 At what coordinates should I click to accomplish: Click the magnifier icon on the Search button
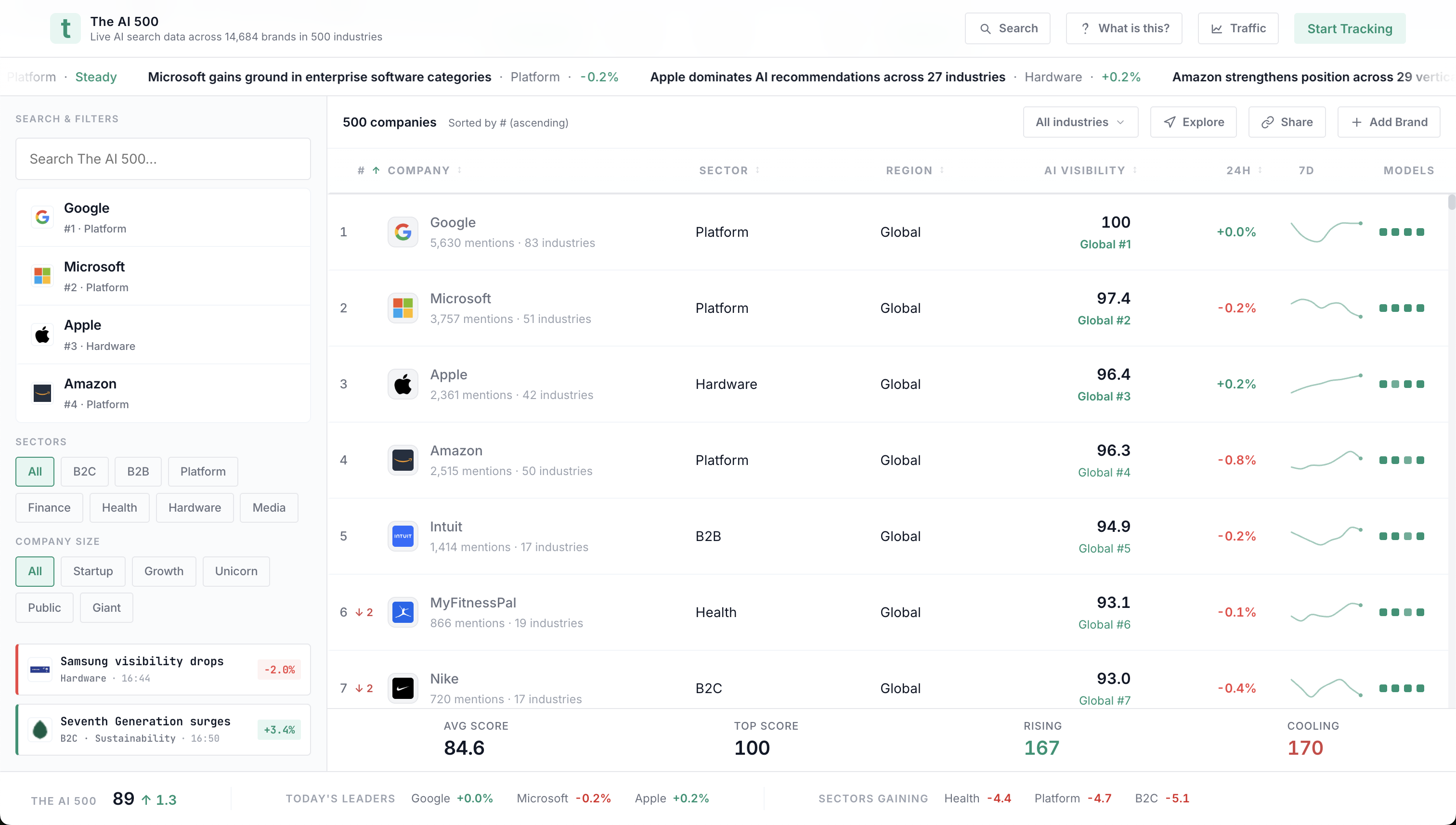coord(986,28)
